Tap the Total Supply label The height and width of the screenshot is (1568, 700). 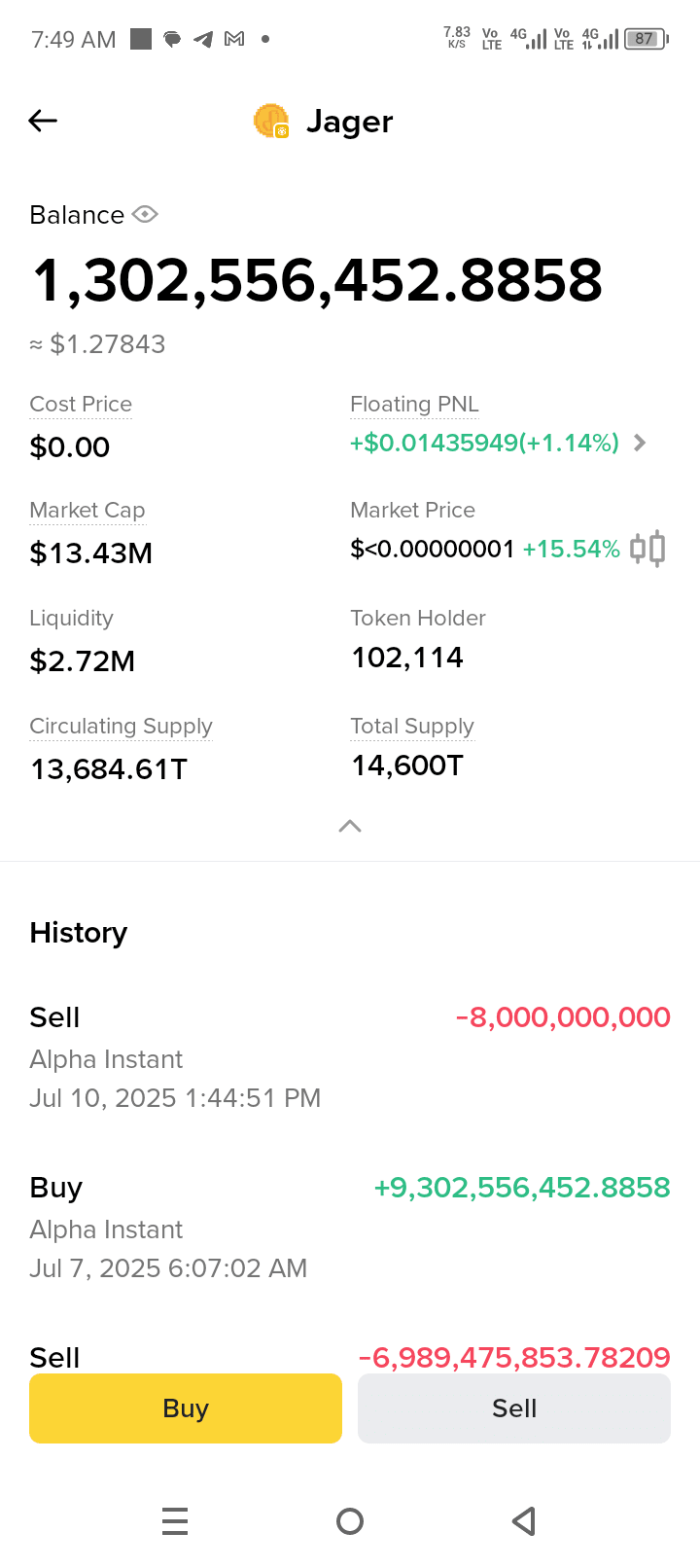coord(412,726)
